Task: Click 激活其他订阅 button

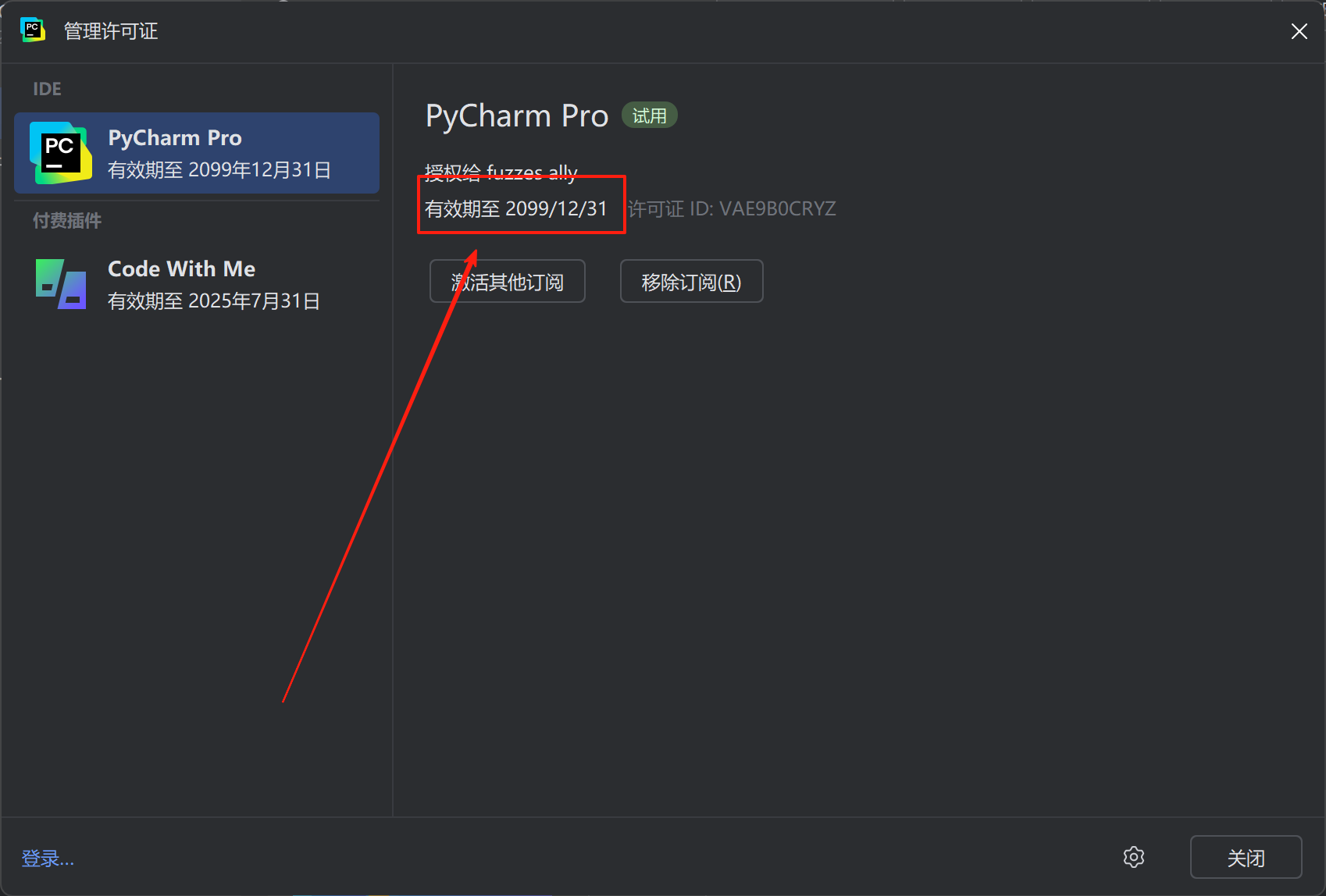Action: point(508,281)
